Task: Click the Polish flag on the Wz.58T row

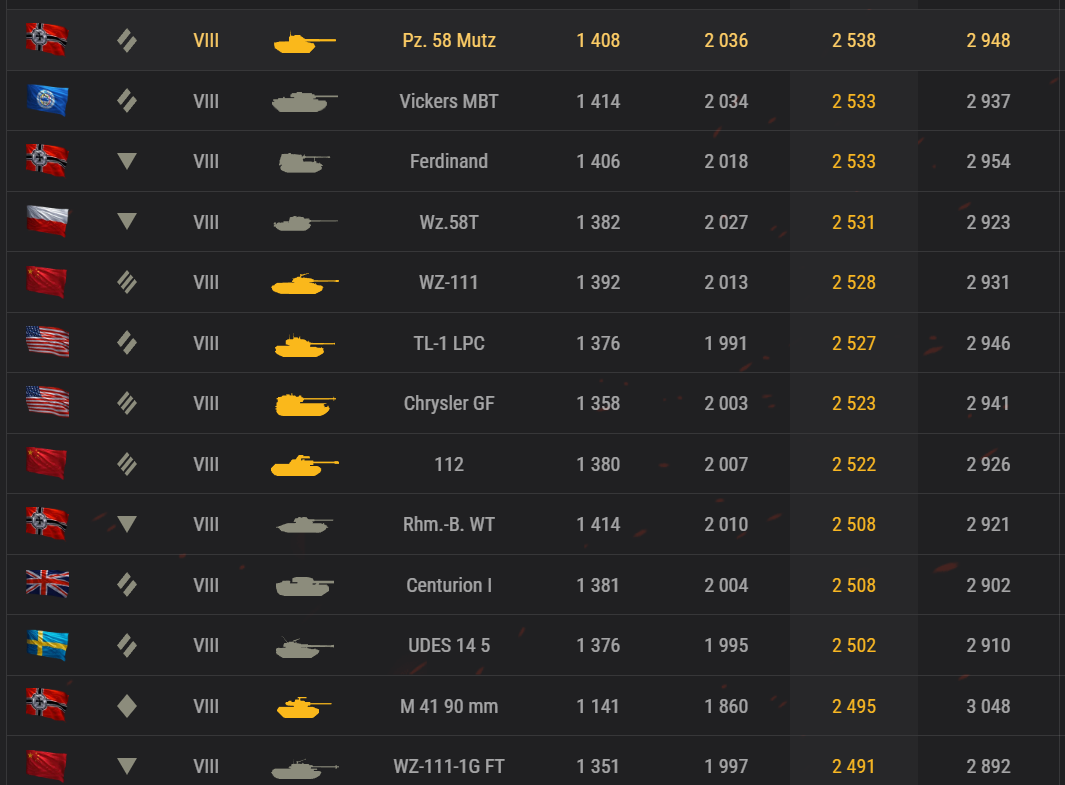Action: [47, 222]
